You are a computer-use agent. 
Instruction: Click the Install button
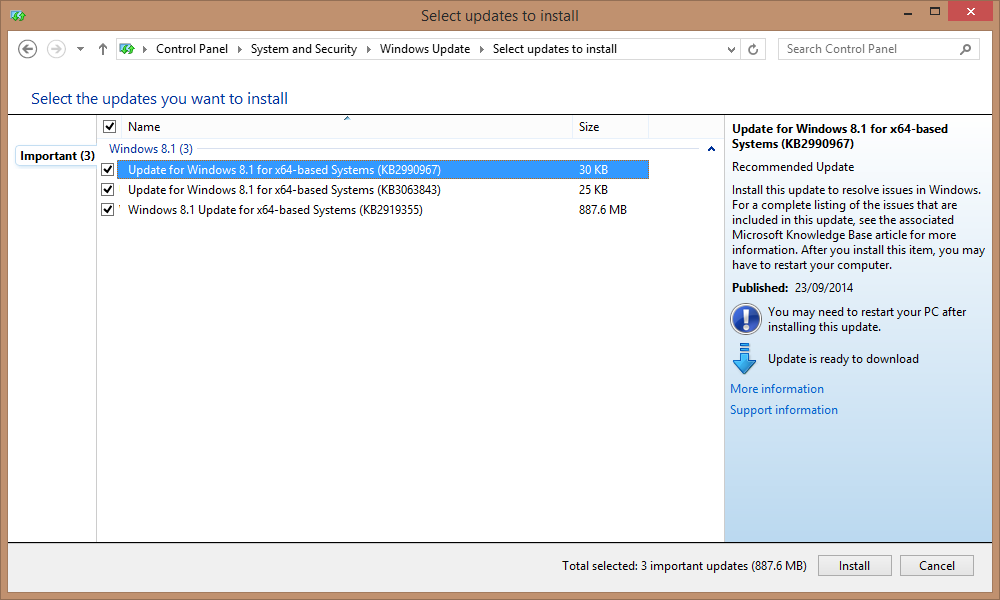click(854, 566)
